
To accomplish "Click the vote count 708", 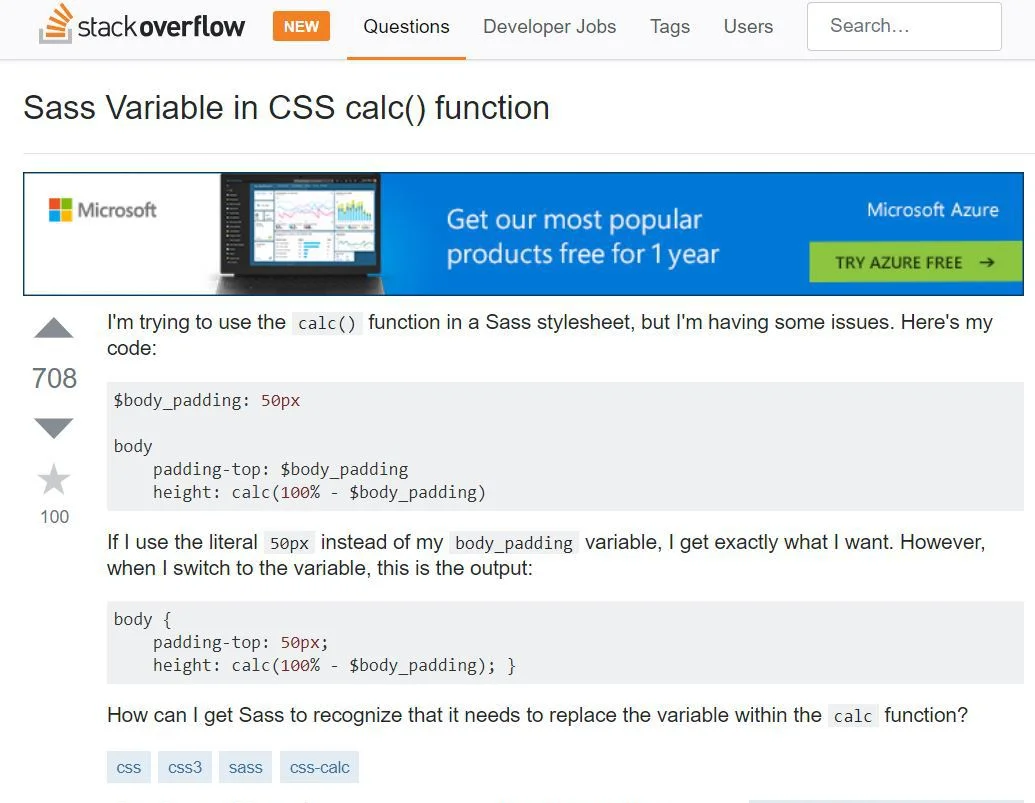I will pyautogui.click(x=54, y=378).
